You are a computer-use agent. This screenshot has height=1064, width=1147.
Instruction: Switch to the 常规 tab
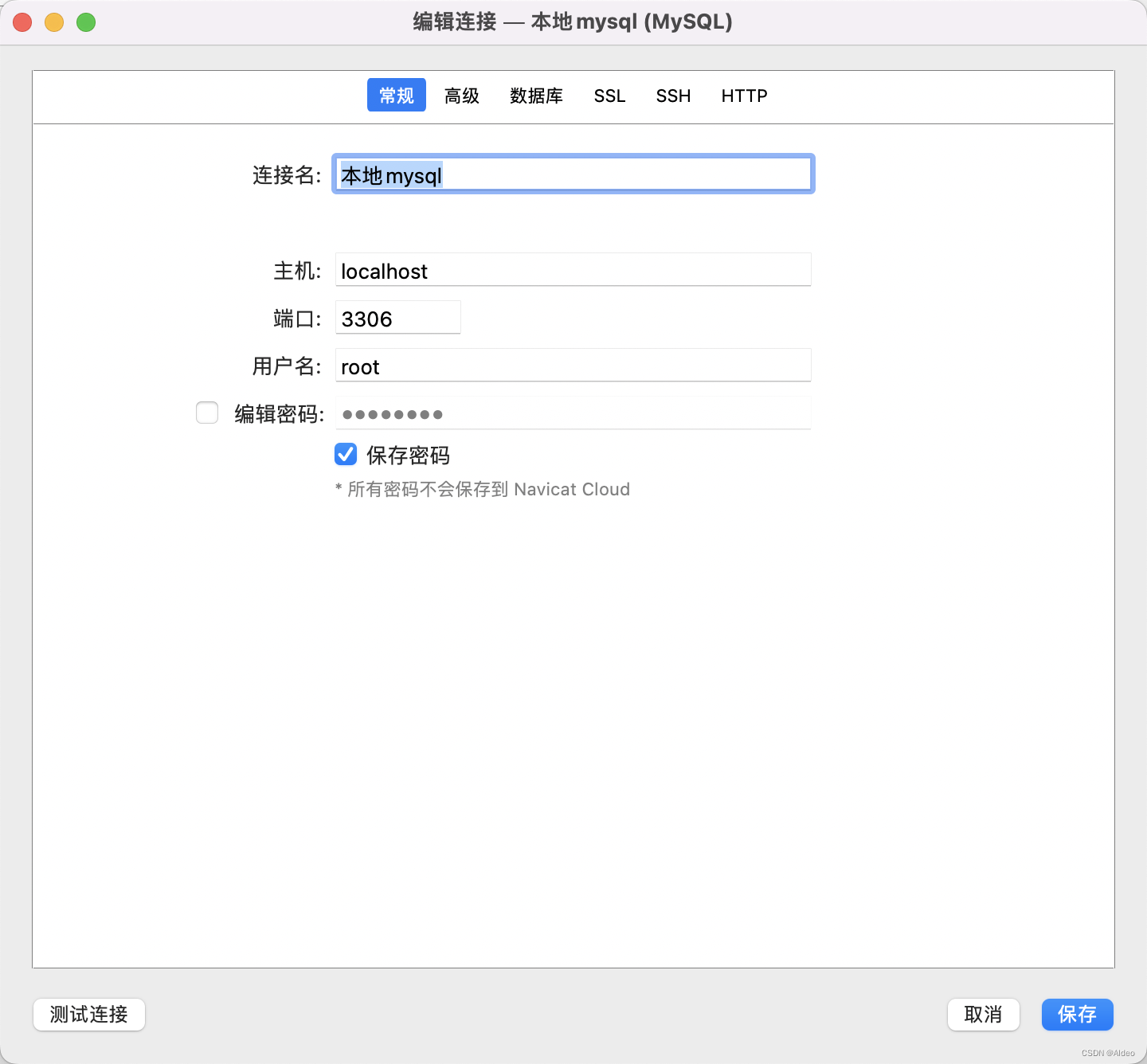click(396, 95)
